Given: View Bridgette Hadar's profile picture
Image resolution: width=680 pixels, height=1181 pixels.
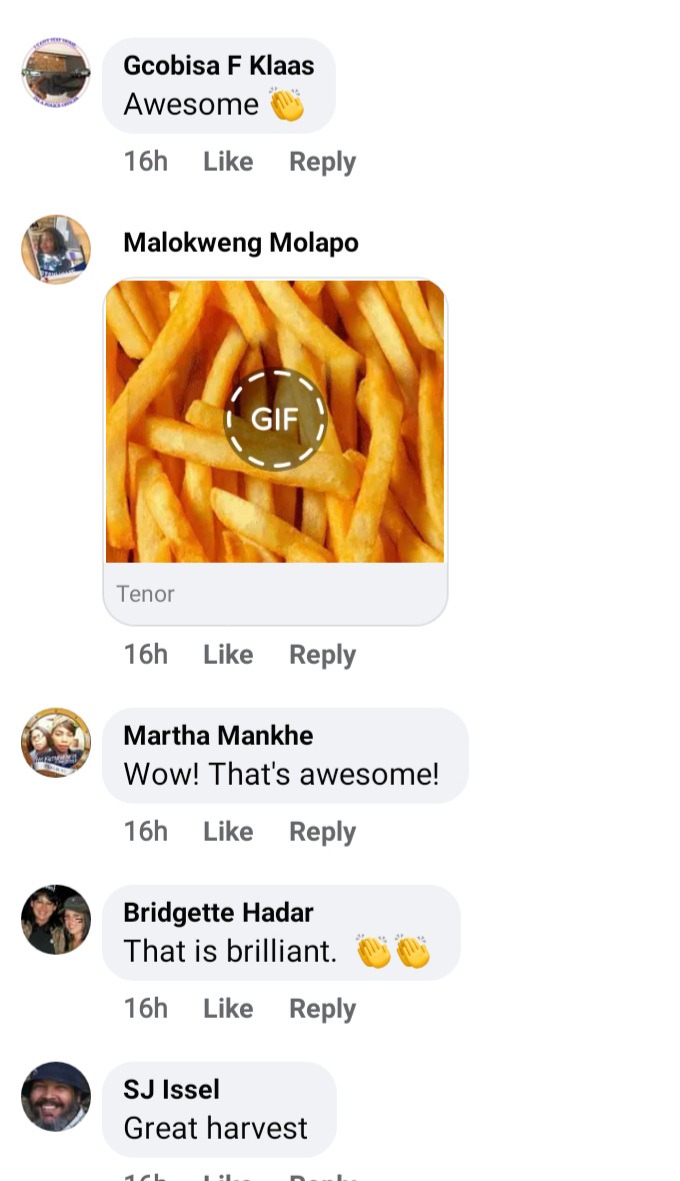Looking at the screenshot, I should 56,920.
